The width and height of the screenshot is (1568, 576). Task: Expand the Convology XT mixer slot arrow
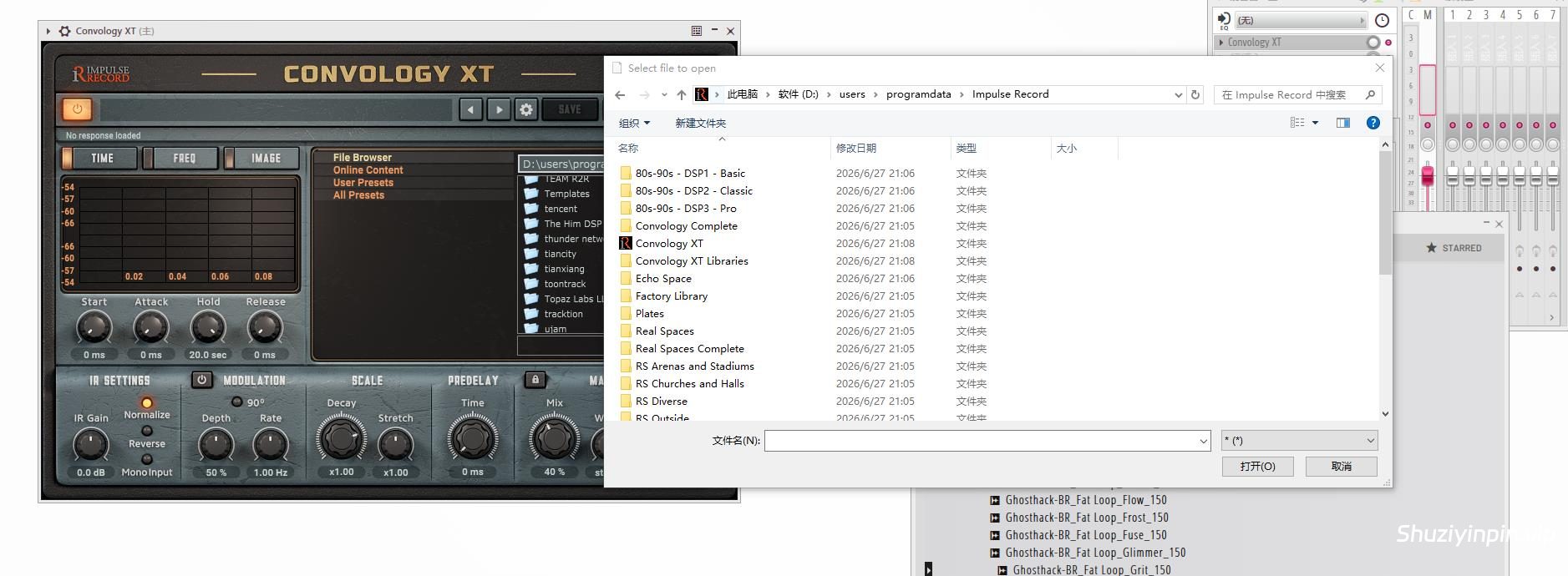(x=1221, y=42)
